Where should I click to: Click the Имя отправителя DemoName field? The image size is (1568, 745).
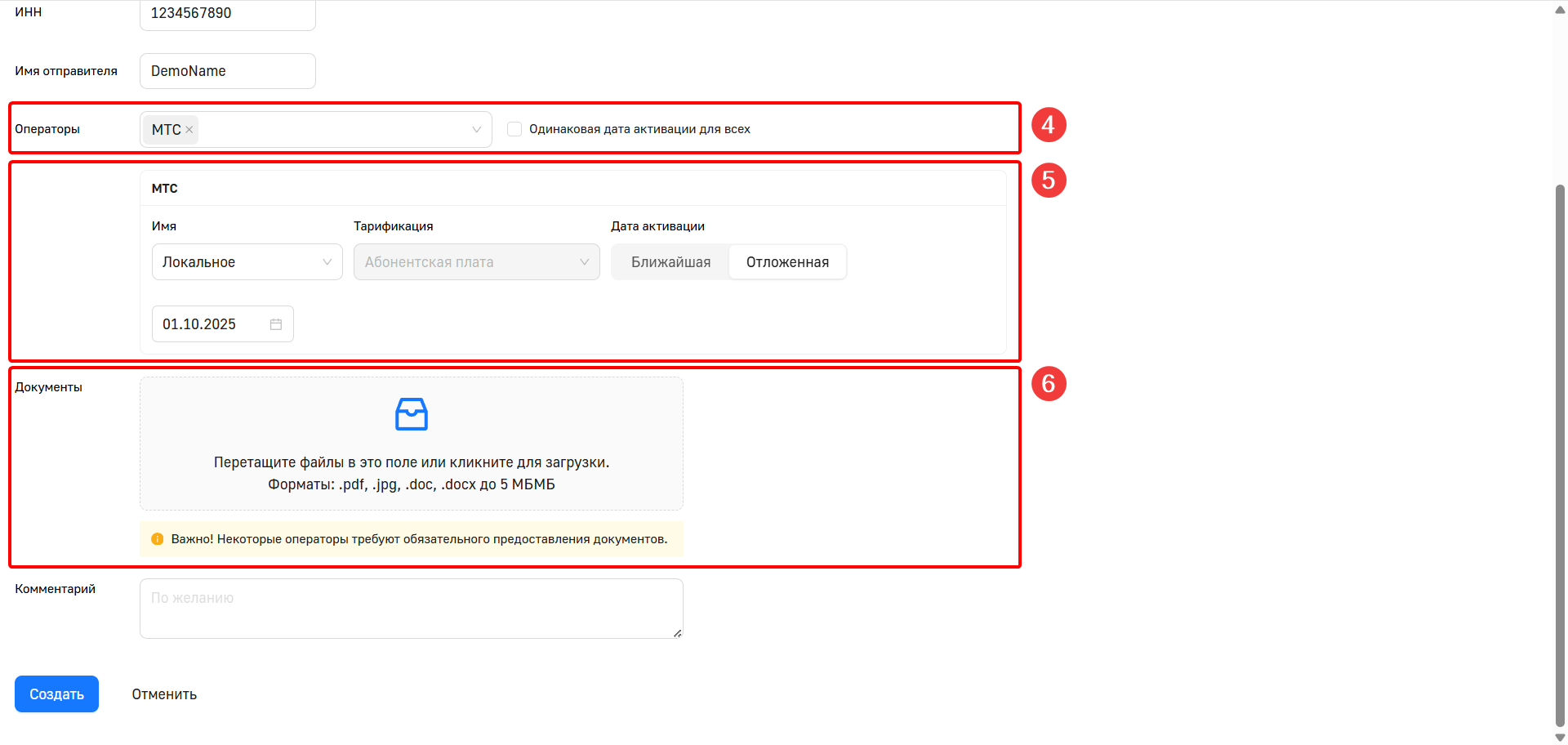227,71
